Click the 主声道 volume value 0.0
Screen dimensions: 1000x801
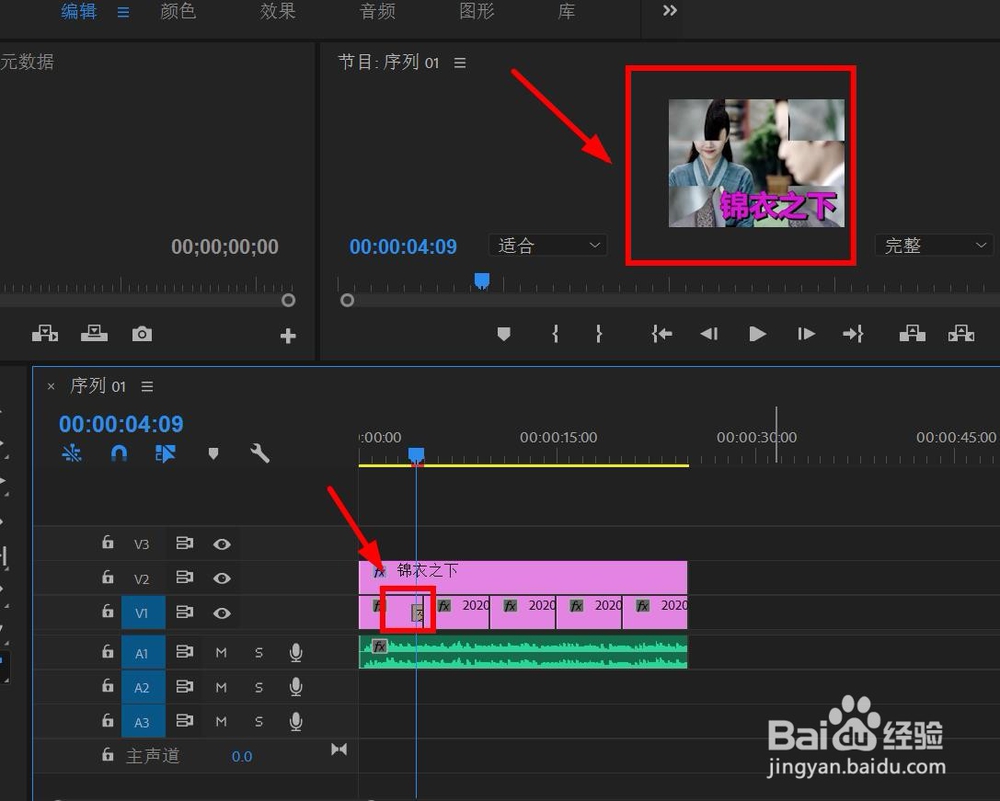pos(242,756)
